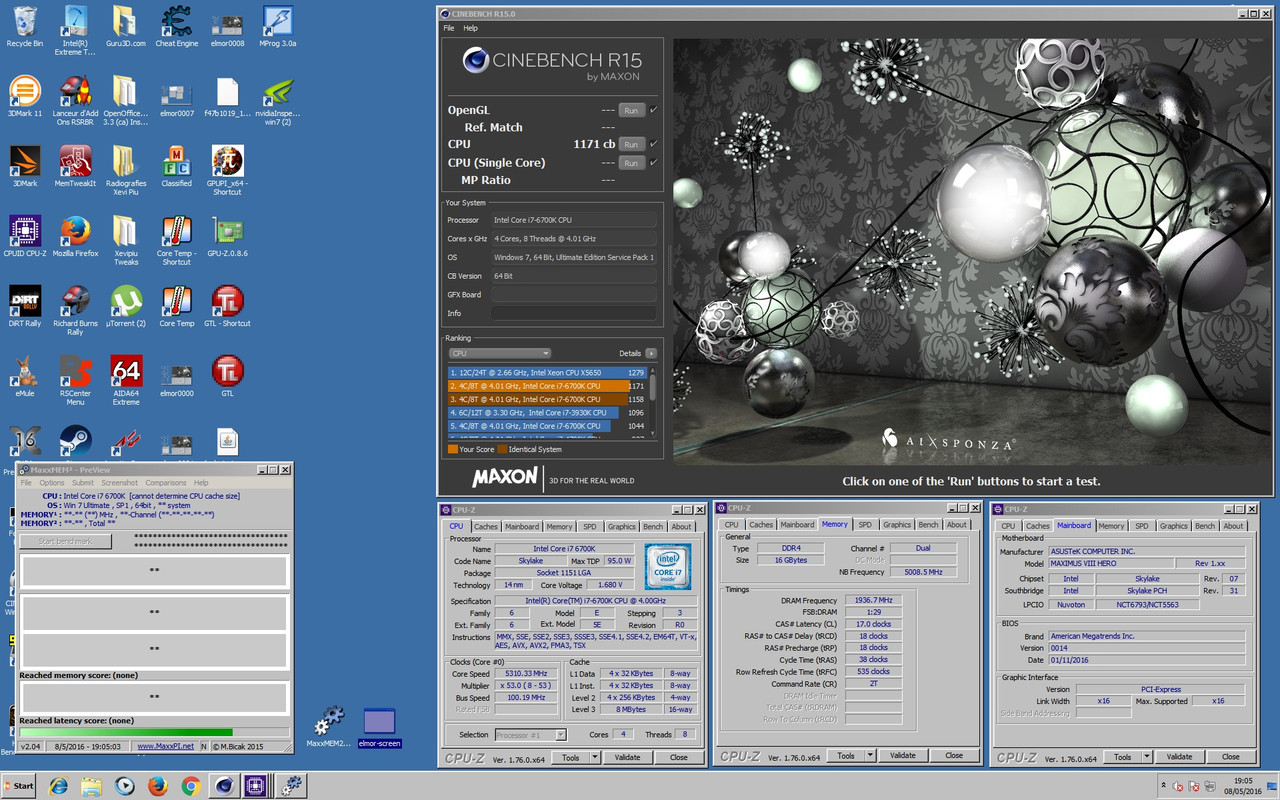Select the Classified desktop icon

[176, 167]
